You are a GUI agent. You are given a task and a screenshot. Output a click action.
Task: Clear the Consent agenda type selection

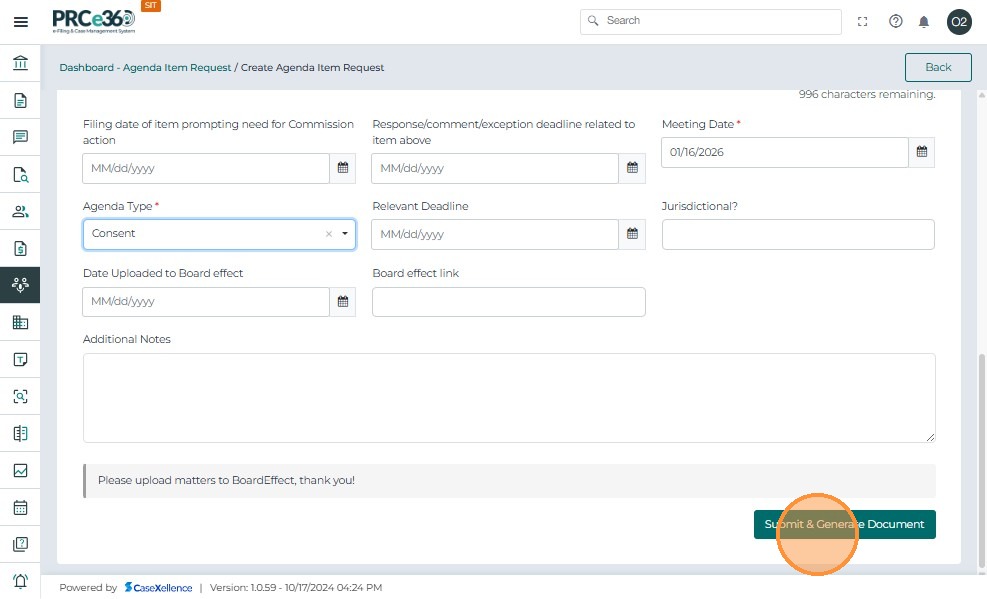[x=328, y=234]
